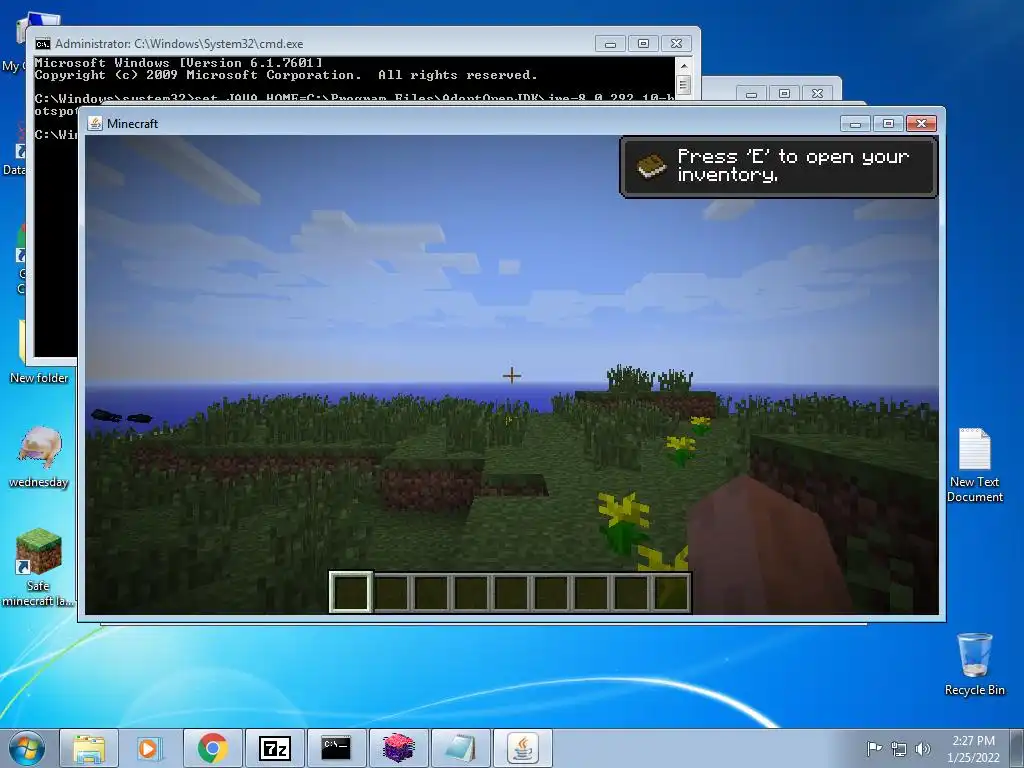The width and height of the screenshot is (1024, 768).
Task: Click the 'Administrator: C:\Windows\System32\cmd.exe' title
Action: 179,44
